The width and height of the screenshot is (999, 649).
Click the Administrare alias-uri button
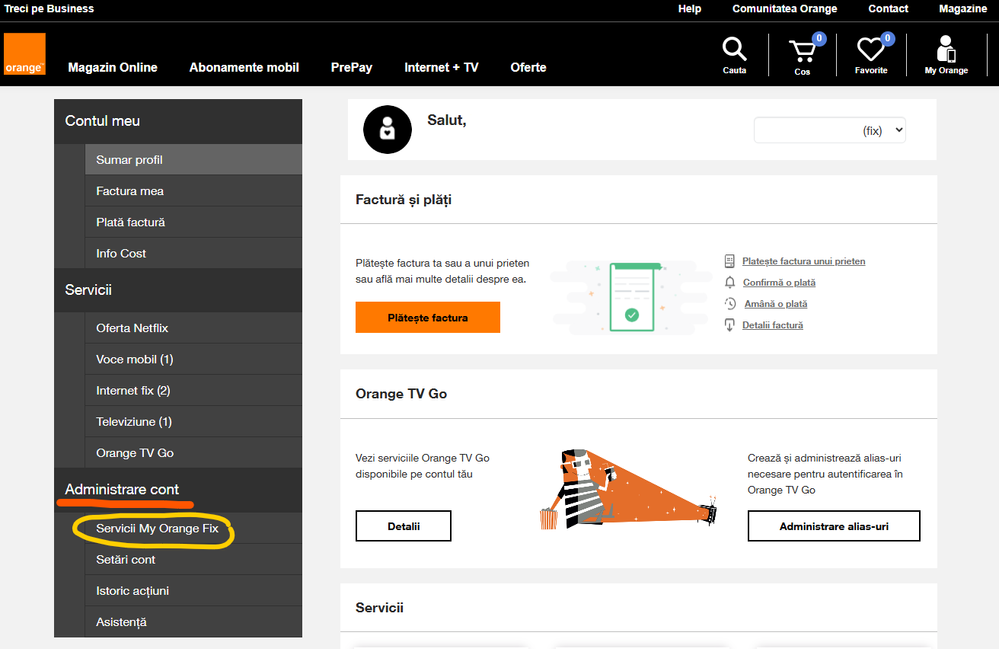[833, 526]
